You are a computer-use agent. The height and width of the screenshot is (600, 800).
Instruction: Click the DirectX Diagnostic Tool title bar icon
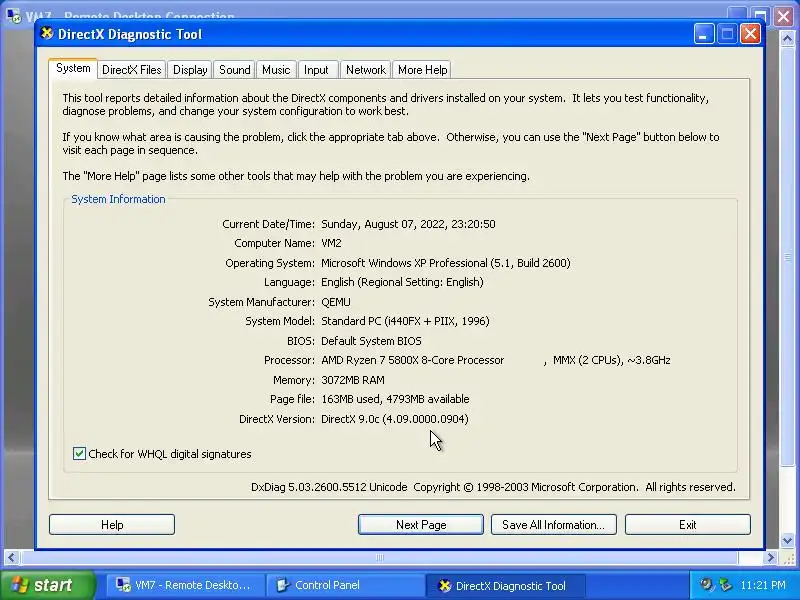(x=47, y=34)
